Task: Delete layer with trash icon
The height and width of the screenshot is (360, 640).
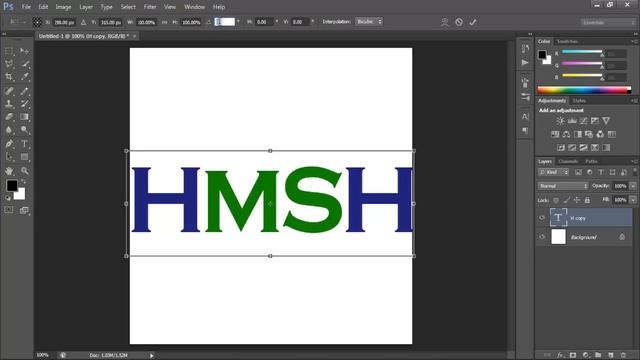Action: 623,355
